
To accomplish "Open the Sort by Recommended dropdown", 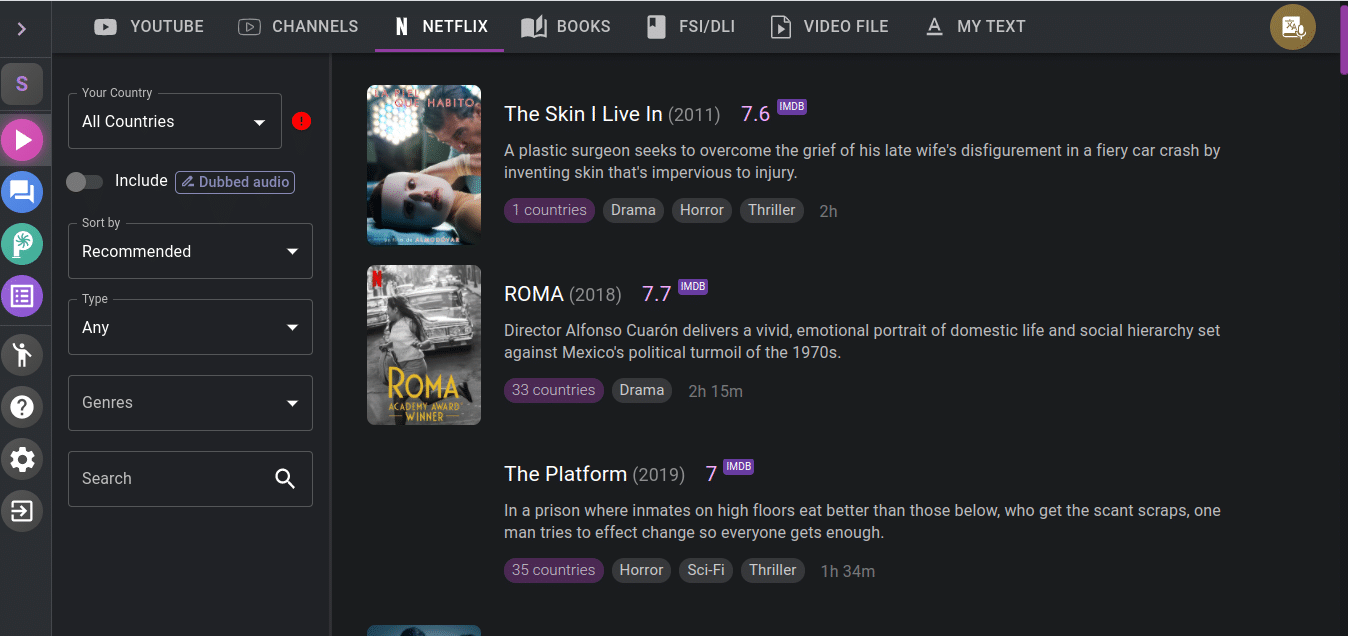I will tap(190, 251).
